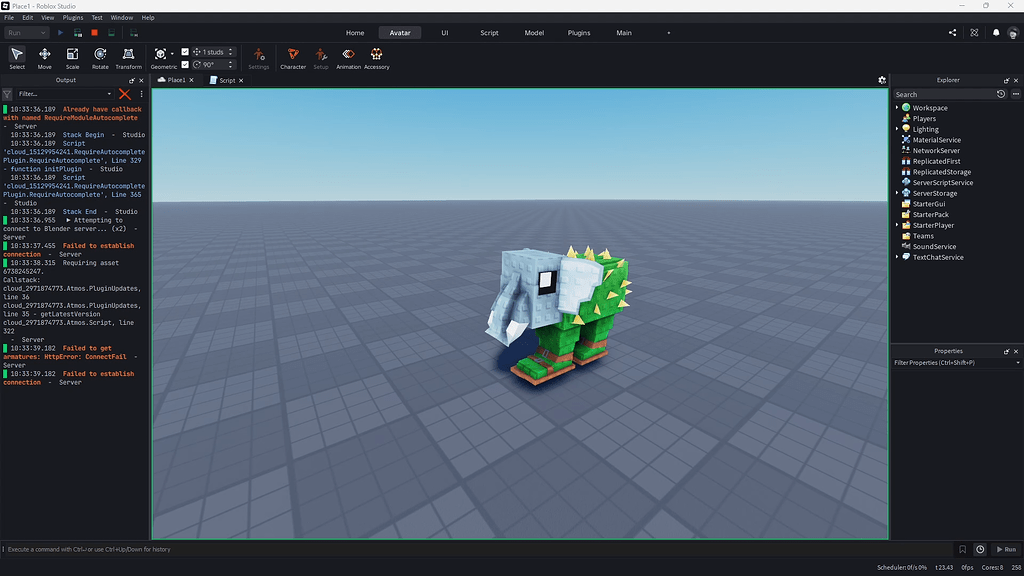Image resolution: width=1024 pixels, height=576 pixels.
Task: Toggle the rotate snap 90° checkbox
Action: point(185,65)
